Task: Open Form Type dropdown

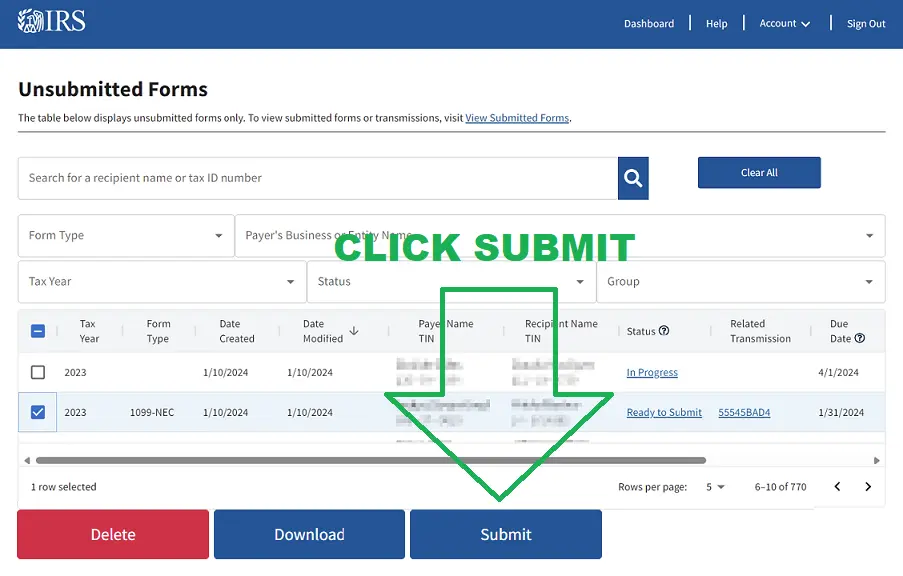Action: [126, 236]
